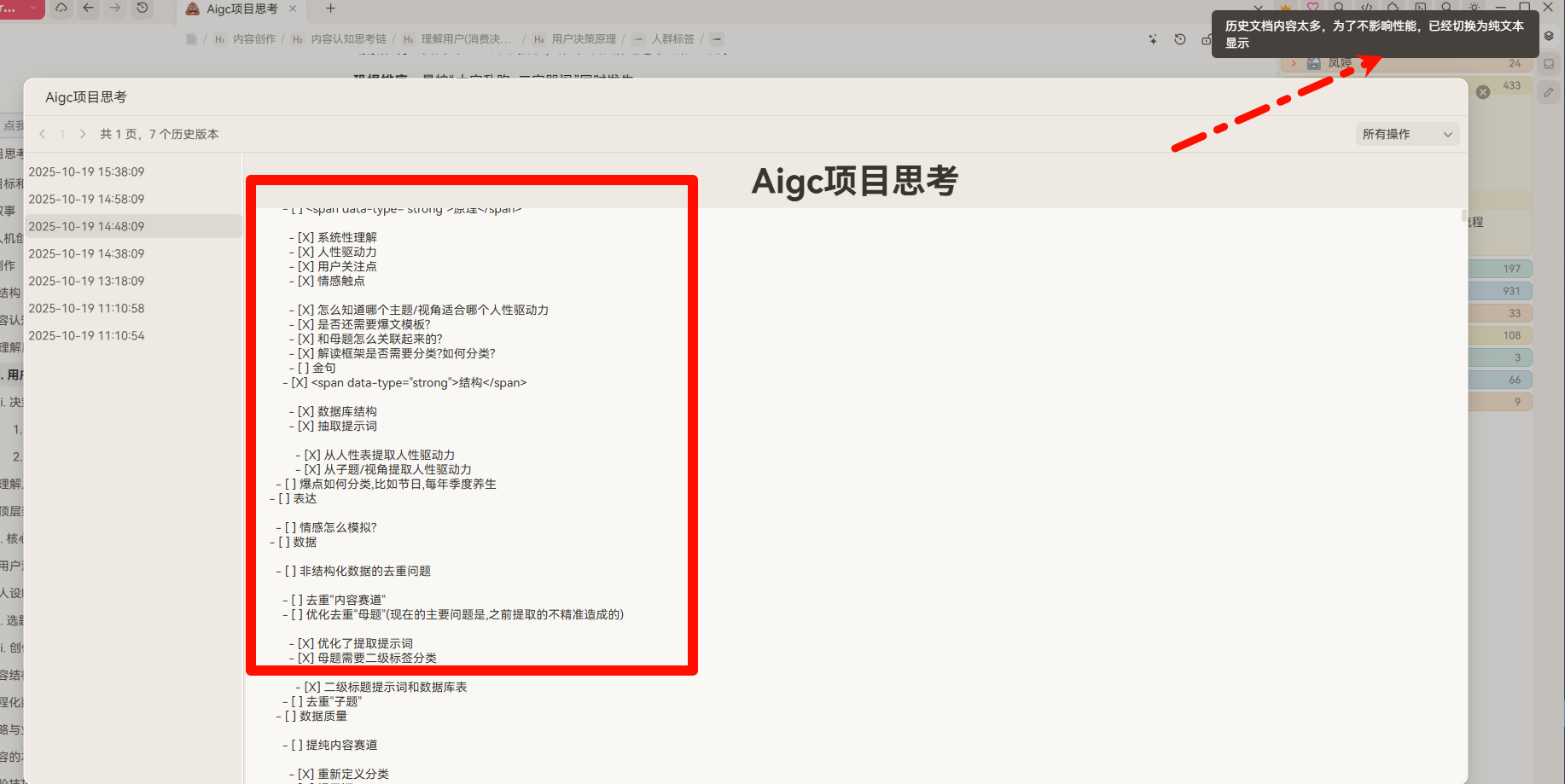Select history version 2025-10-19 14:58:09
This screenshot has width=1565, height=784.
coord(134,199)
